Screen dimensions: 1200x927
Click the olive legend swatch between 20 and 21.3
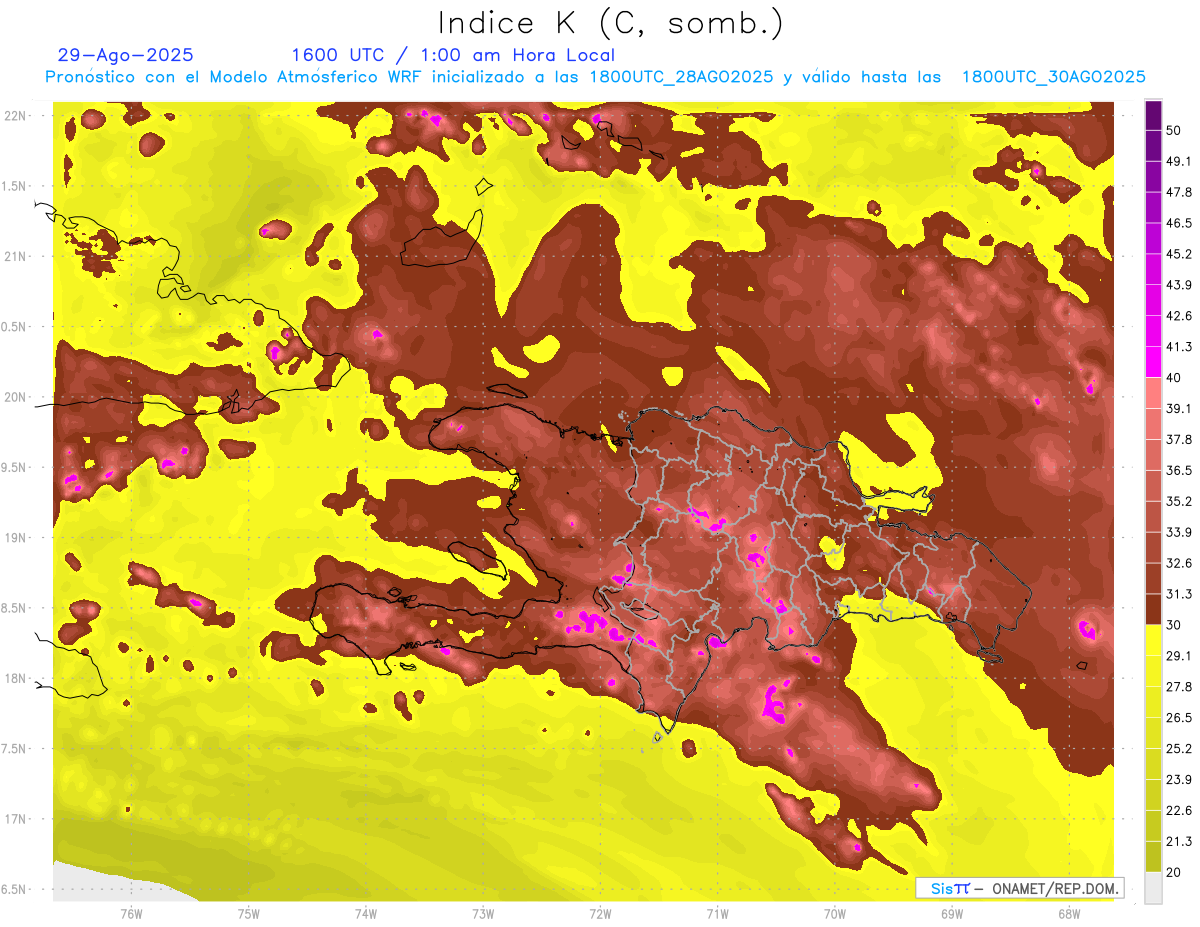(x=1153, y=857)
